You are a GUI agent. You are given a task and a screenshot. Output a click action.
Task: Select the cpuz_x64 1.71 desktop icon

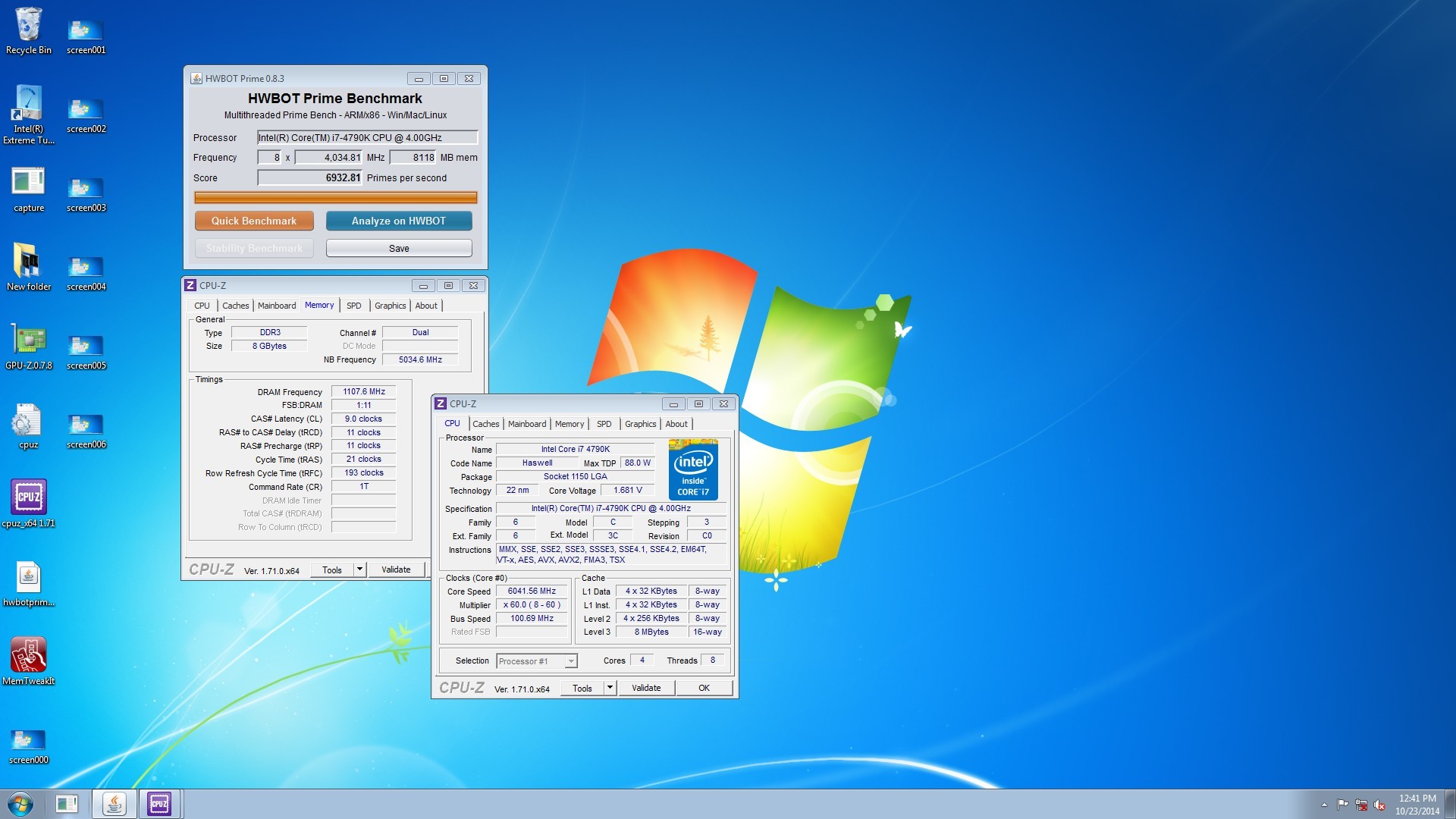(x=29, y=504)
